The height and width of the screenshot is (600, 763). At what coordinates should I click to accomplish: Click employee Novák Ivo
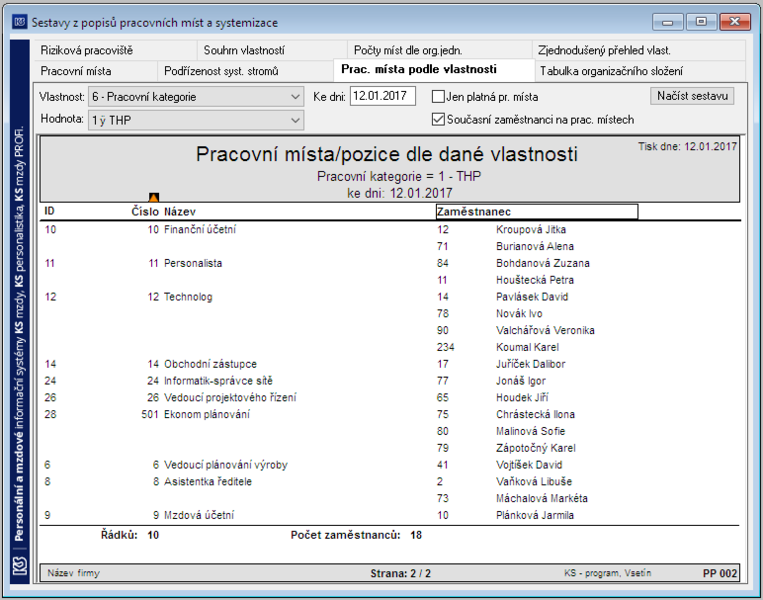(519, 313)
